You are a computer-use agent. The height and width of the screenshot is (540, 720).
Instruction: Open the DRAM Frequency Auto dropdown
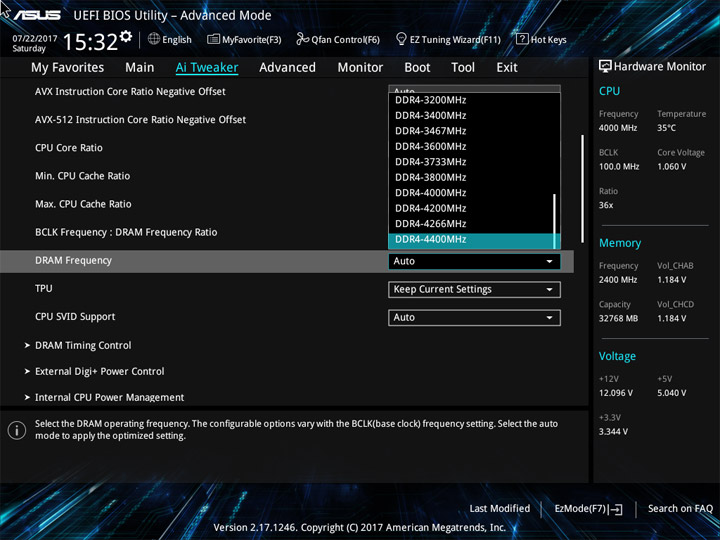[x=474, y=261]
